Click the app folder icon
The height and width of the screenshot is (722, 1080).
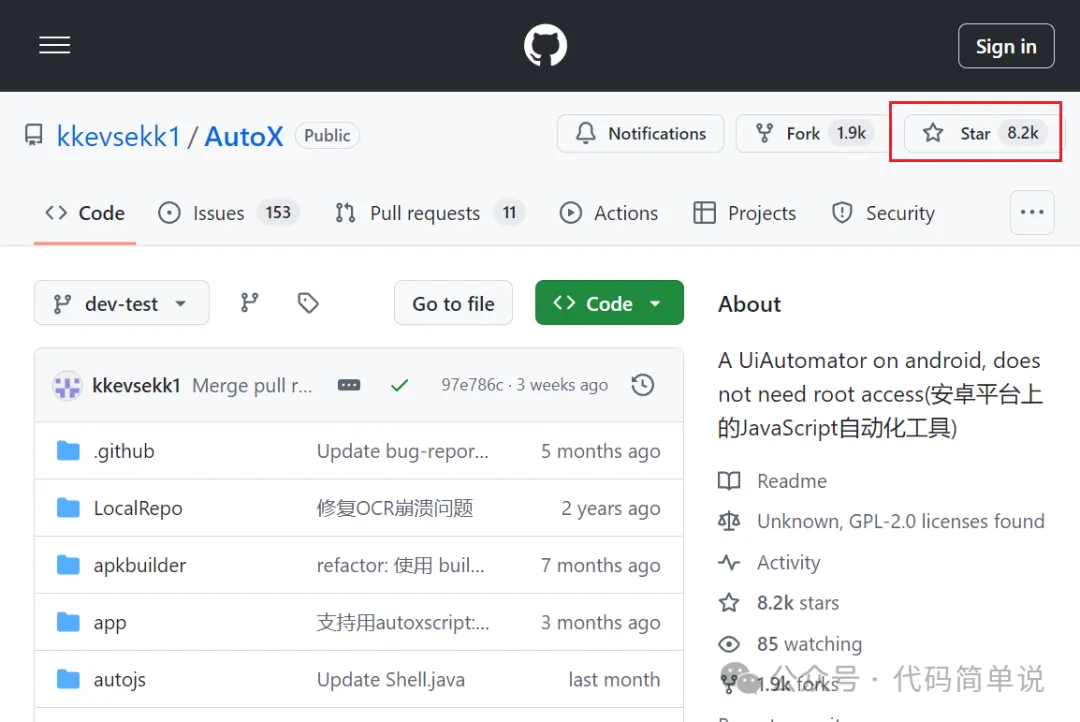coord(68,622)
